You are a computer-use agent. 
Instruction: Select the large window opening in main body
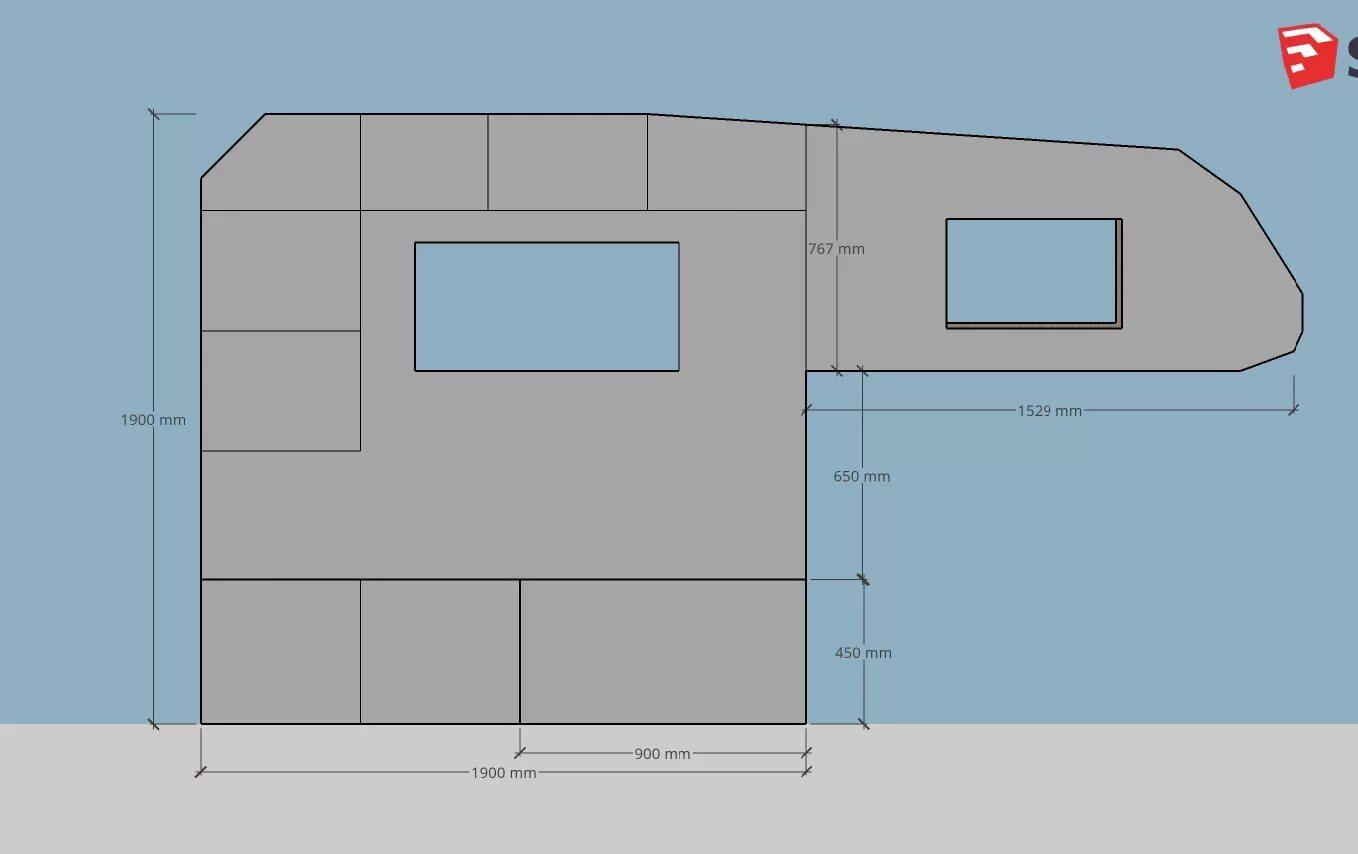coord(546,306)
